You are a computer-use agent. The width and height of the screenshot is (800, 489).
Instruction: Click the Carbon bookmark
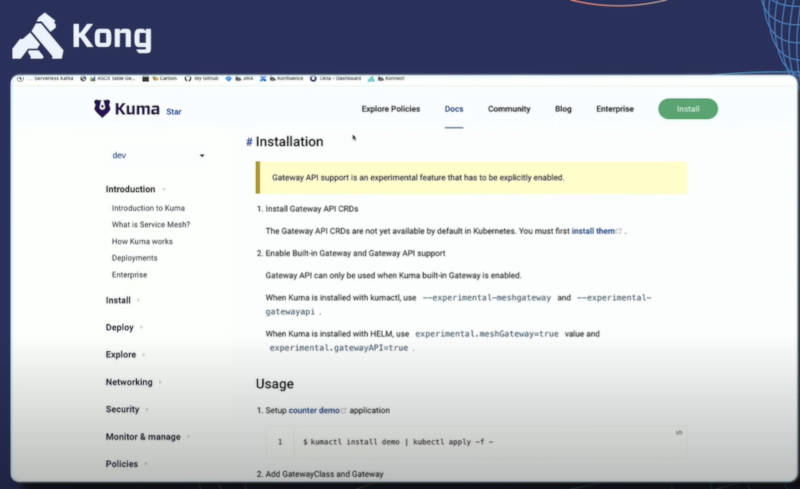[x=164, y=79]
